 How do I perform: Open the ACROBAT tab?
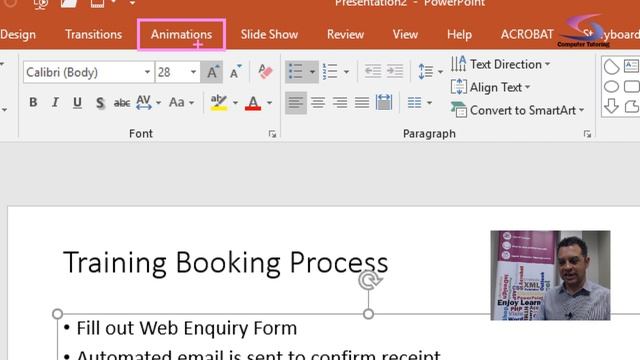coord(527,34)
